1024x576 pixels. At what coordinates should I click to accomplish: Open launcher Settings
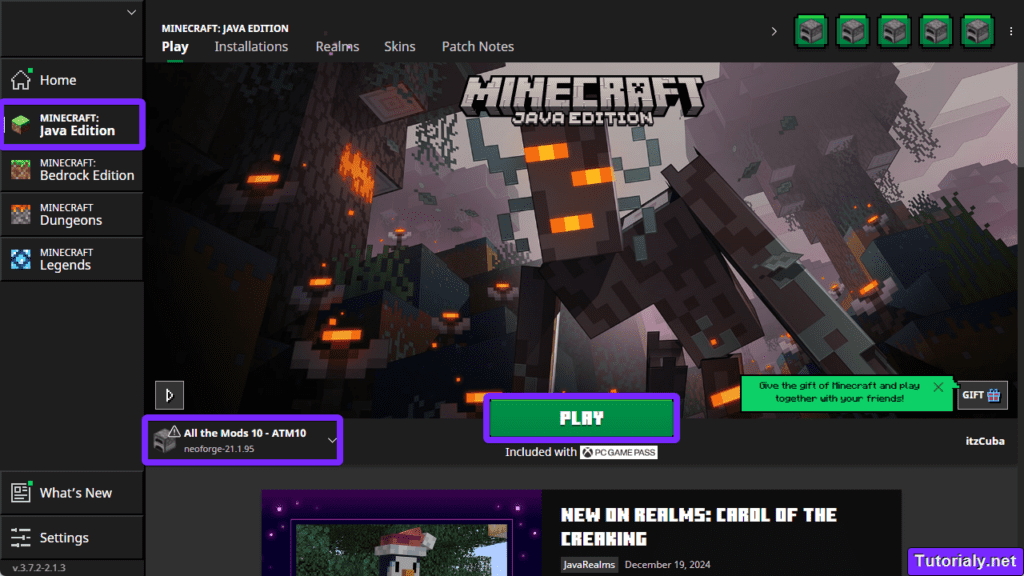coord(72,537)
